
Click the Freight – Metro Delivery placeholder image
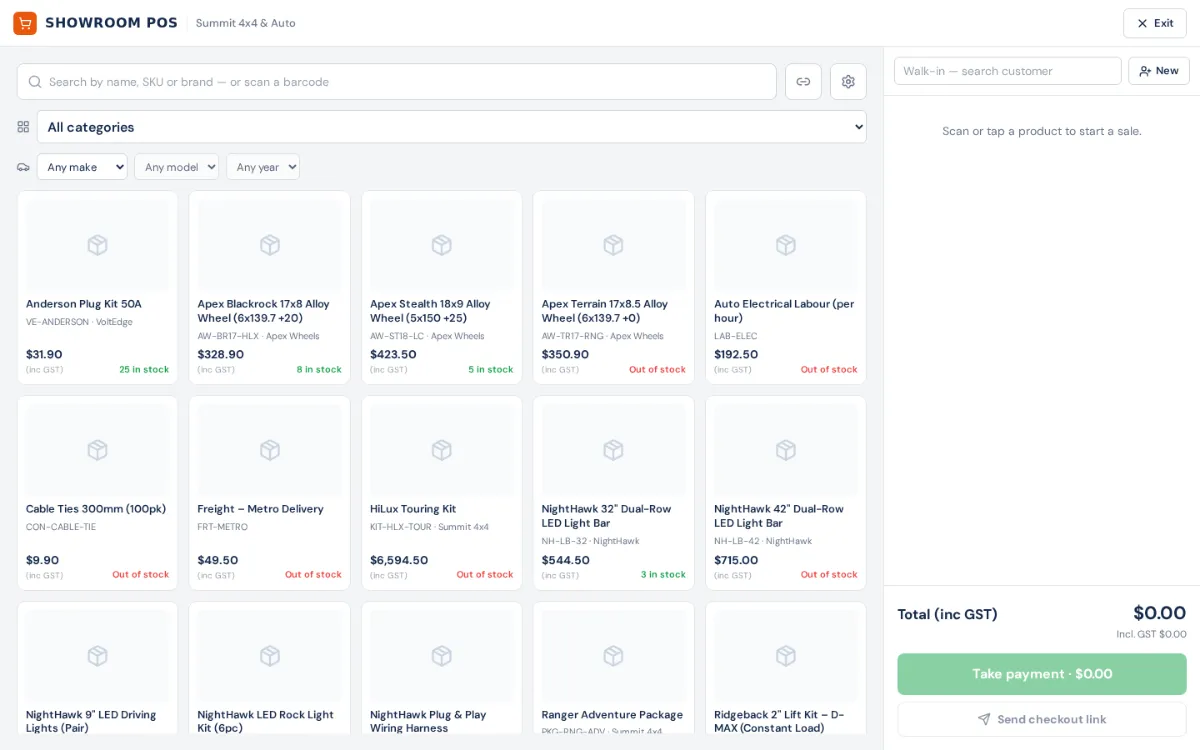click(269, 450)
